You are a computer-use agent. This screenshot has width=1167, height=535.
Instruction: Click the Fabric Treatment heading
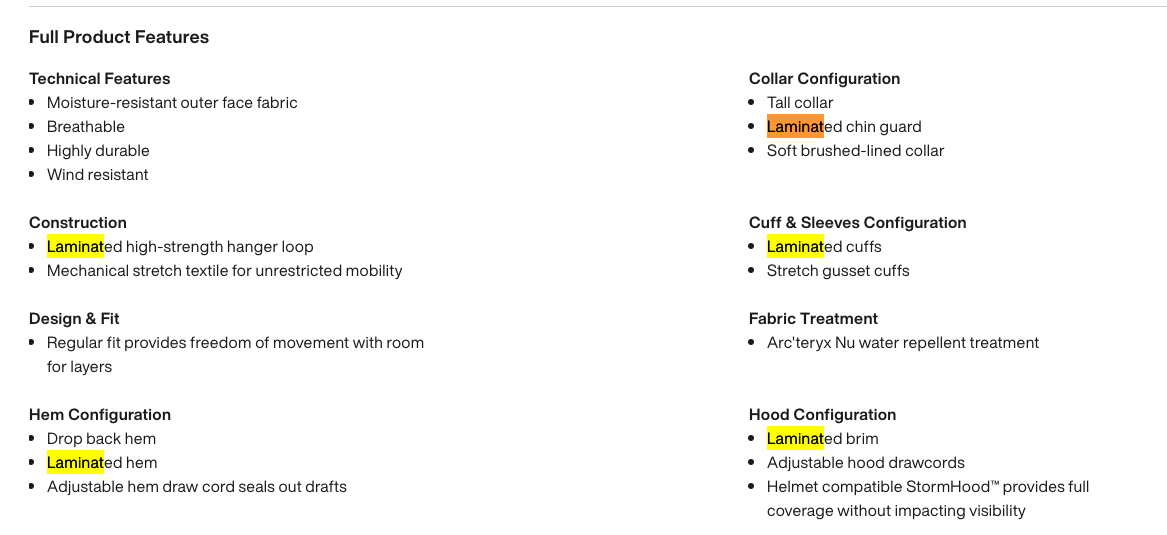click(813, 318)
